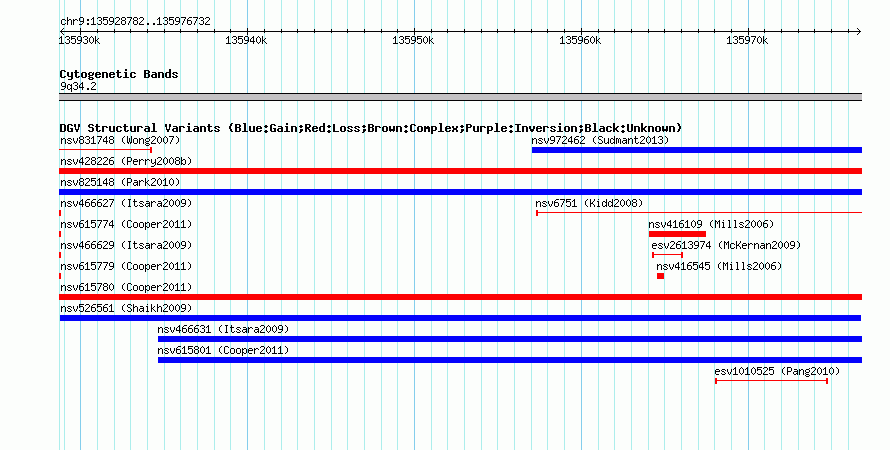The image size is (890, 450).
Task: Click the nsv466629 (Itsara2009) label
Action: coord(126,245)
